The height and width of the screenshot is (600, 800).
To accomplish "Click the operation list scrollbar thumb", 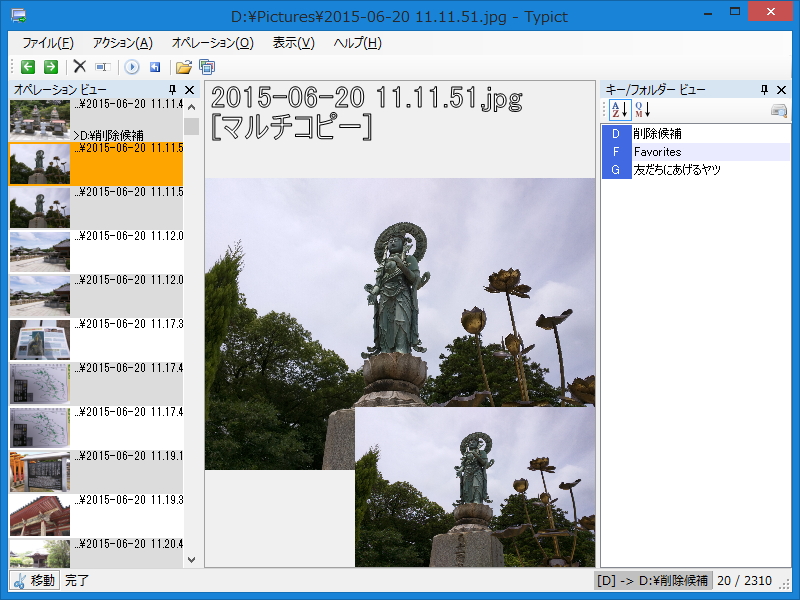I will pyautogui.click(x=191, y=127).
